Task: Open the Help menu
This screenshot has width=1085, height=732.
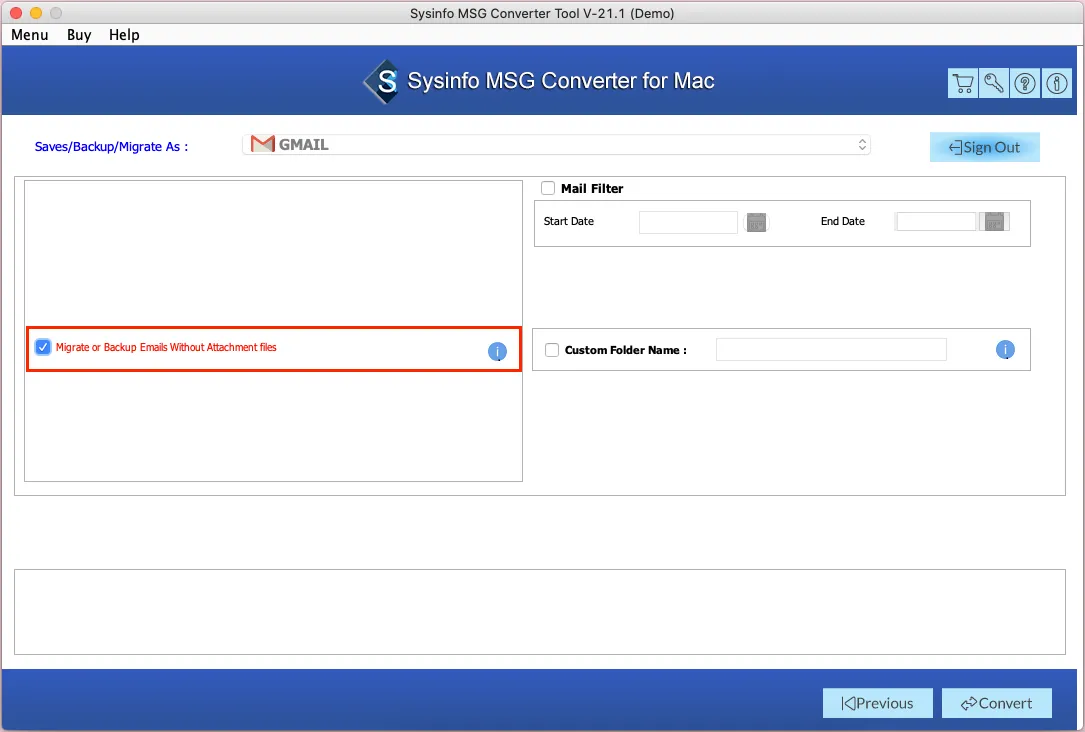Action: coord(124,35)
